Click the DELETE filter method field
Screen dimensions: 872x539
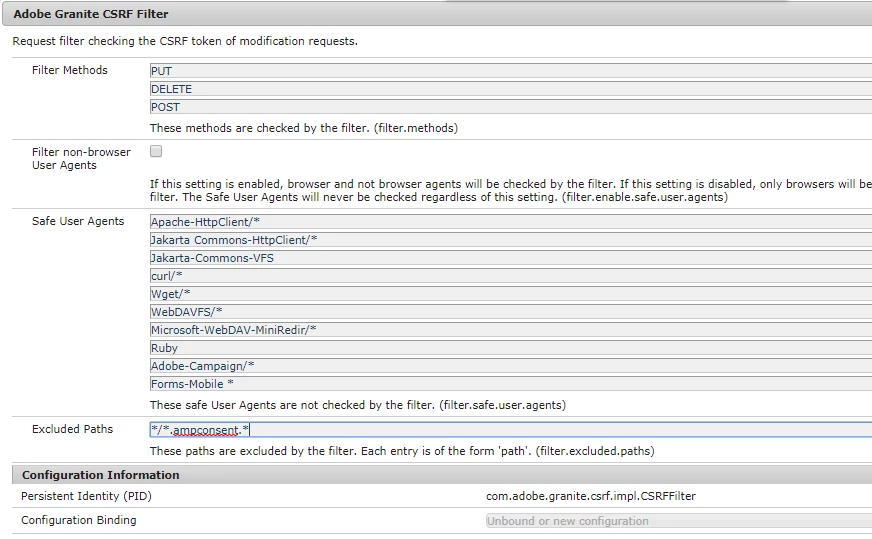pyautogui.click(x=511, y=89)
